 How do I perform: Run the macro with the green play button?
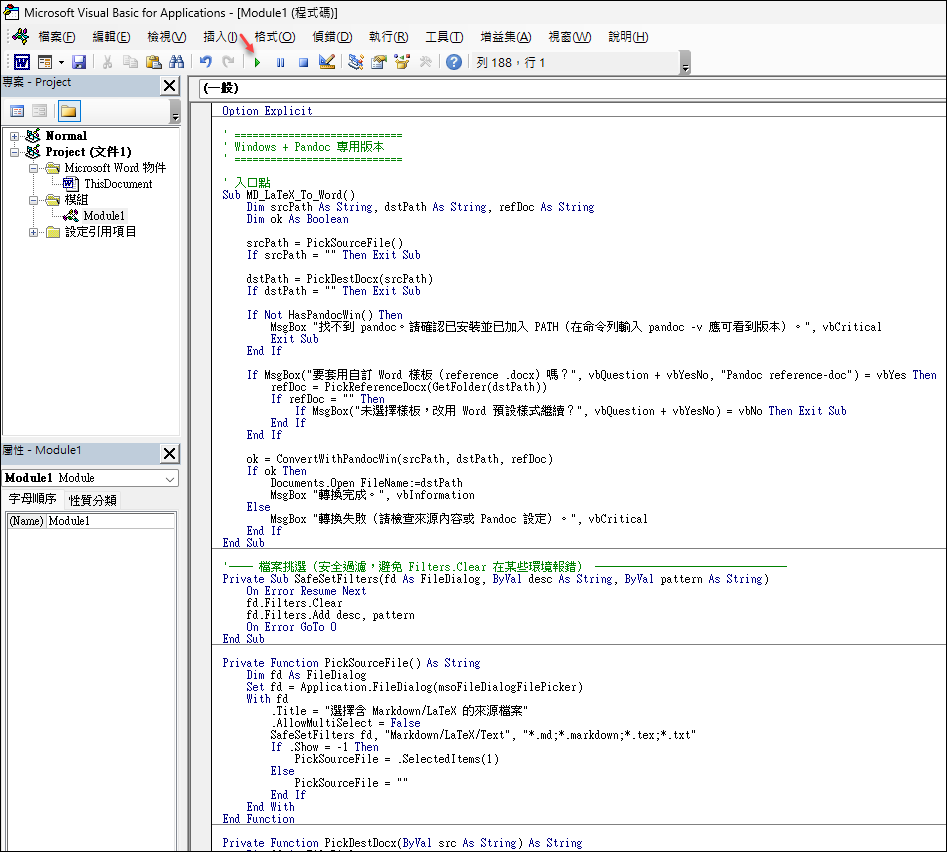pyautogui.click(x=258, y=62)
